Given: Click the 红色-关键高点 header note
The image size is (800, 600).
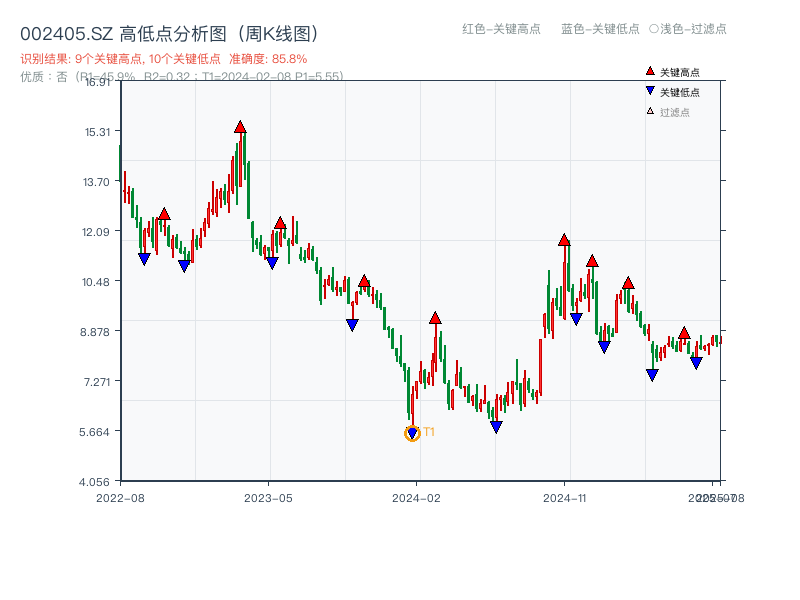Looking at the screenshot, I should click(501, 29).
